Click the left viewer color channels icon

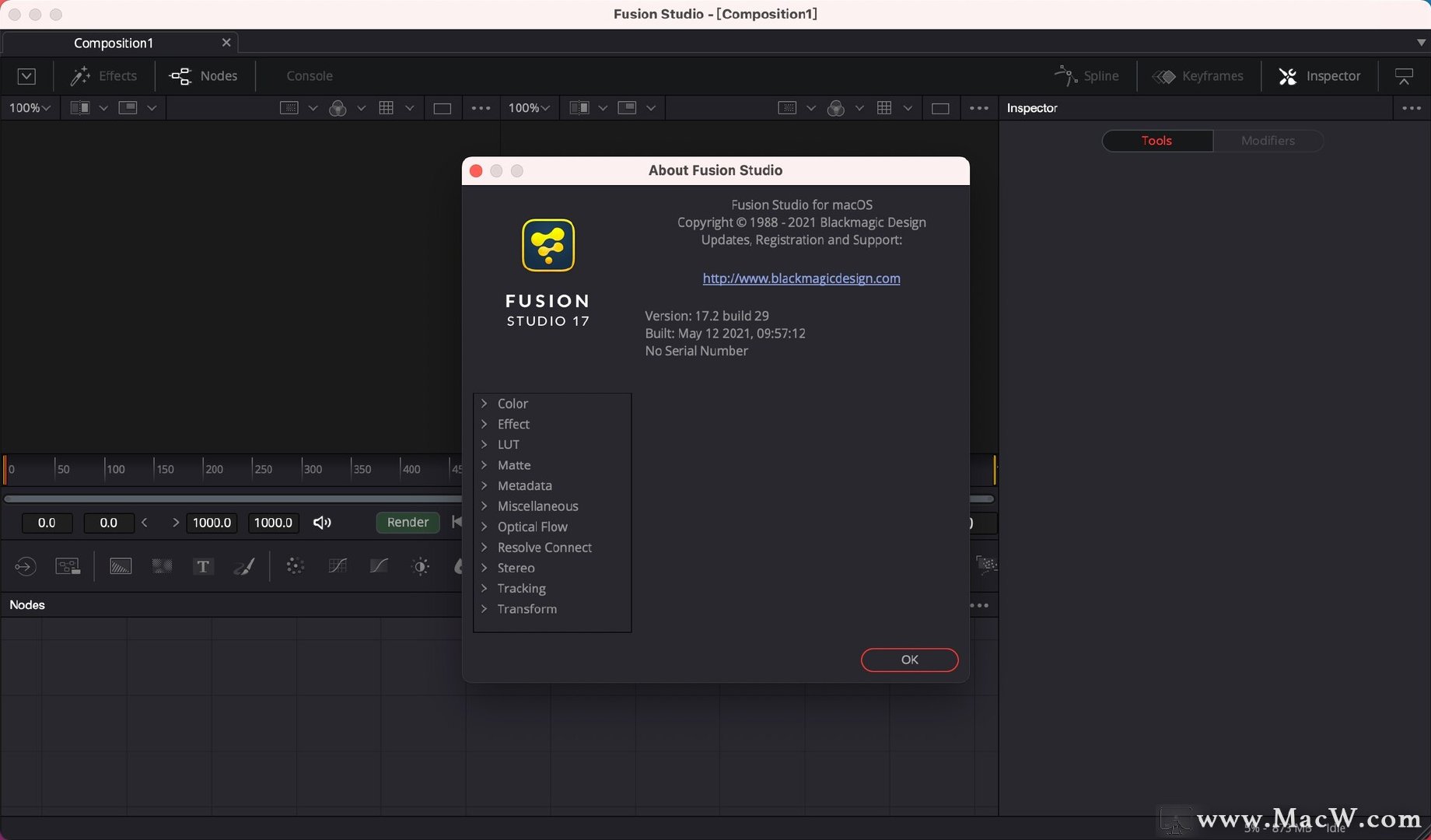click(x=338, y=108)
